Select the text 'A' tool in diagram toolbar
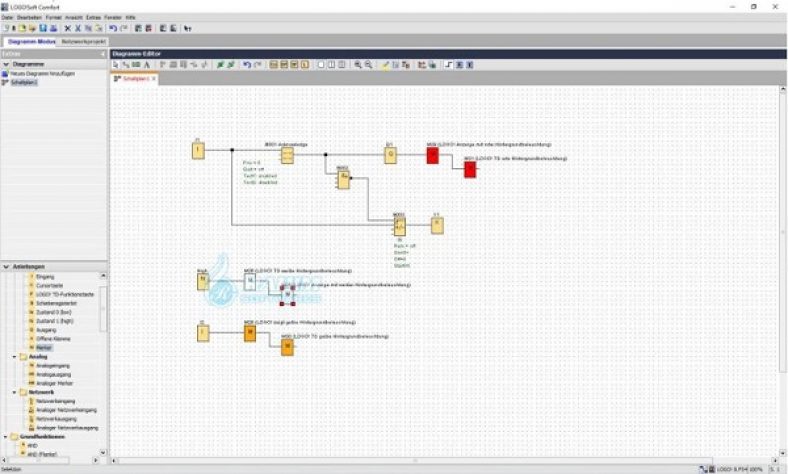This screenshot has width=788, height=474. point(147,65)
